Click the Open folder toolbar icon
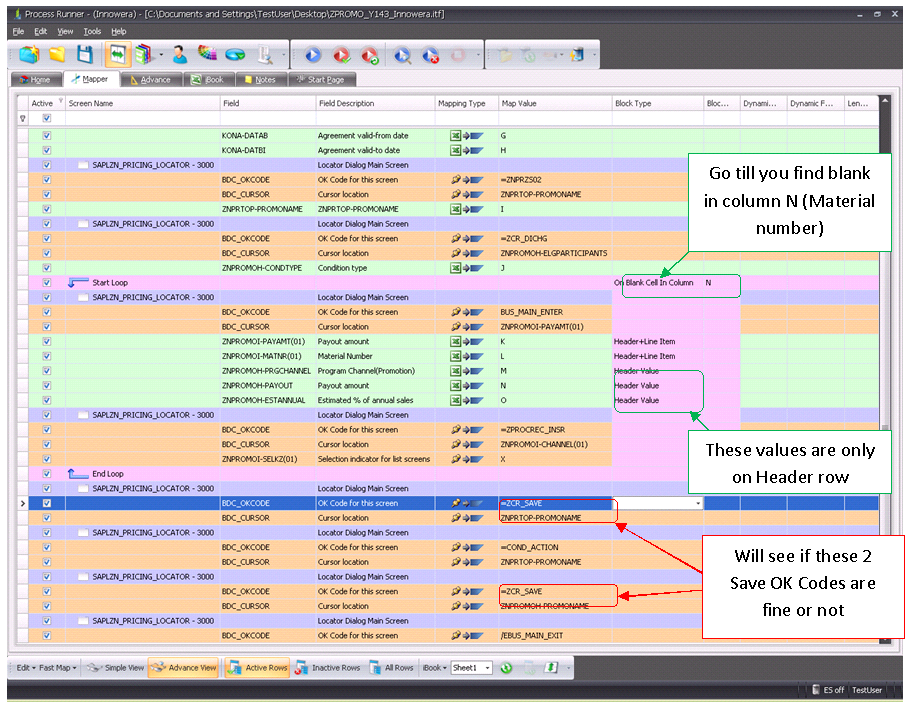 [57, 55]
